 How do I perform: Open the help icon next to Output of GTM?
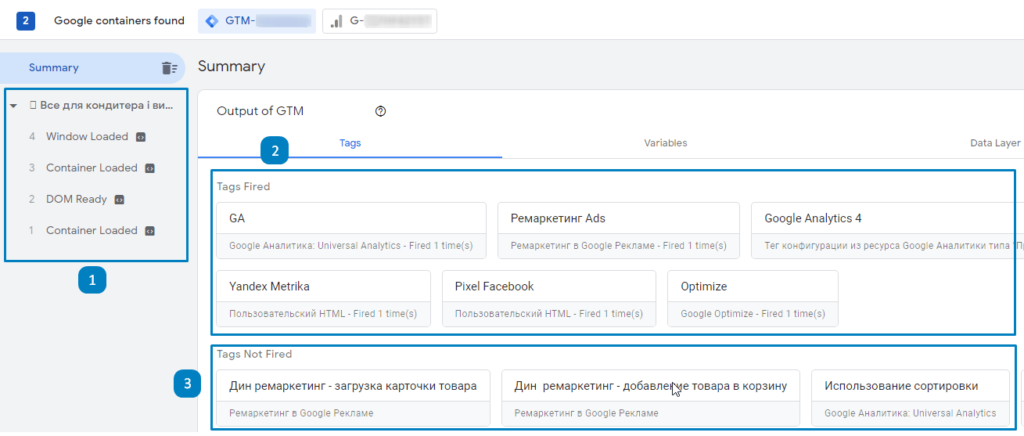[381, 111]
